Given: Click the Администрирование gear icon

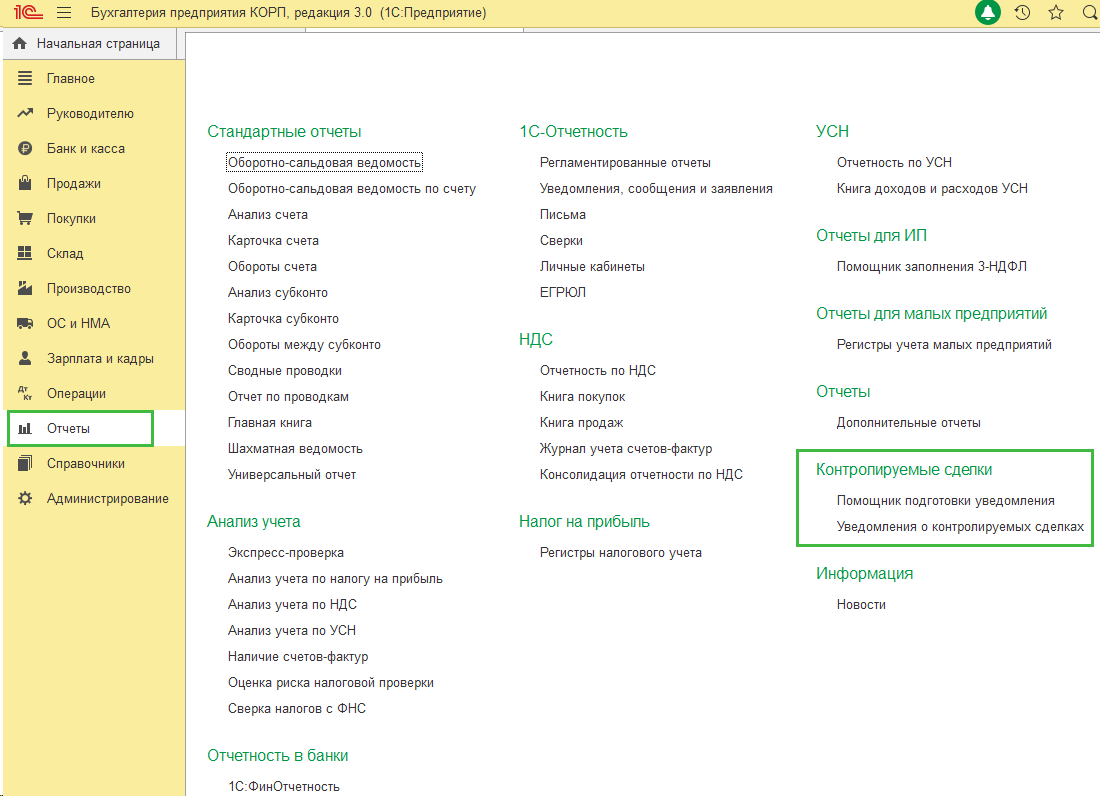Looking at the screenshot, I should click(25, 499).
